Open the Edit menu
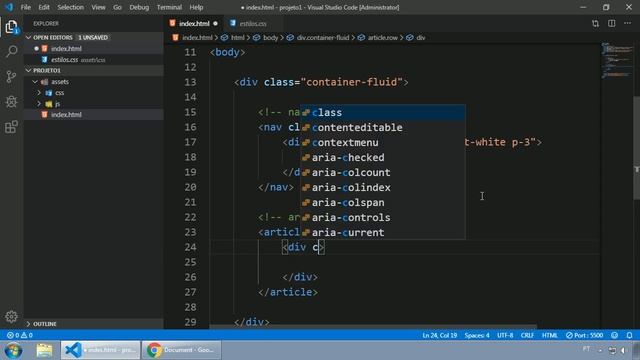 tap(44, 7)
